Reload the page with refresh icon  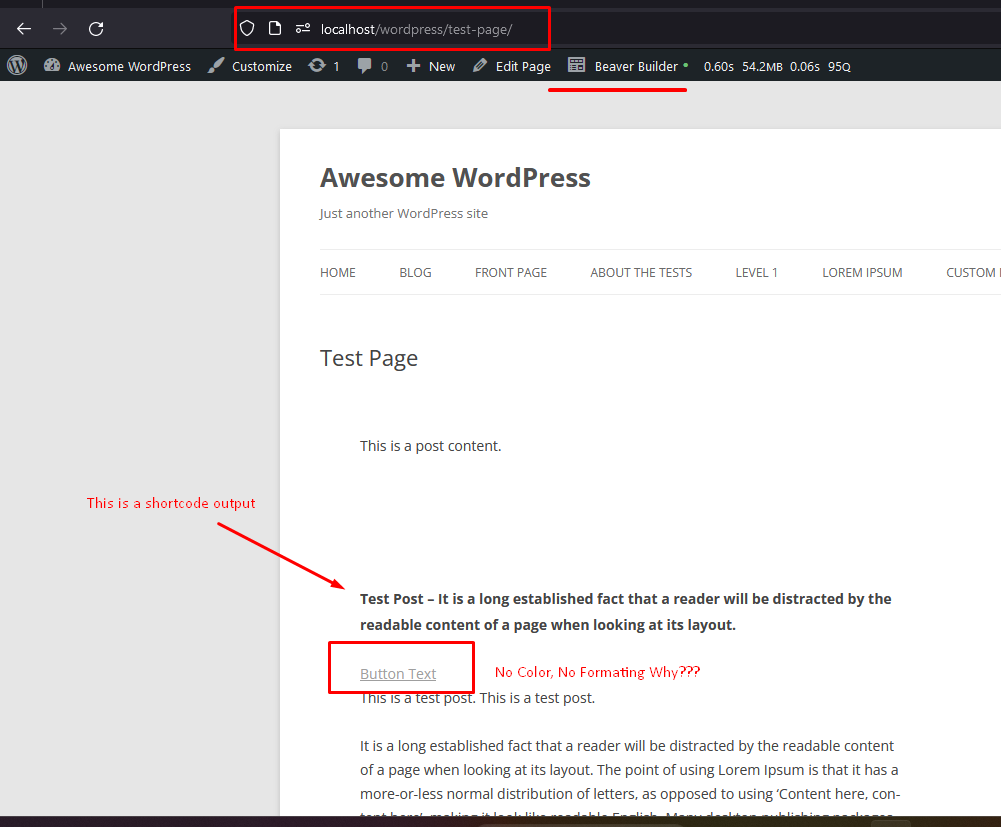pos(96,29)
